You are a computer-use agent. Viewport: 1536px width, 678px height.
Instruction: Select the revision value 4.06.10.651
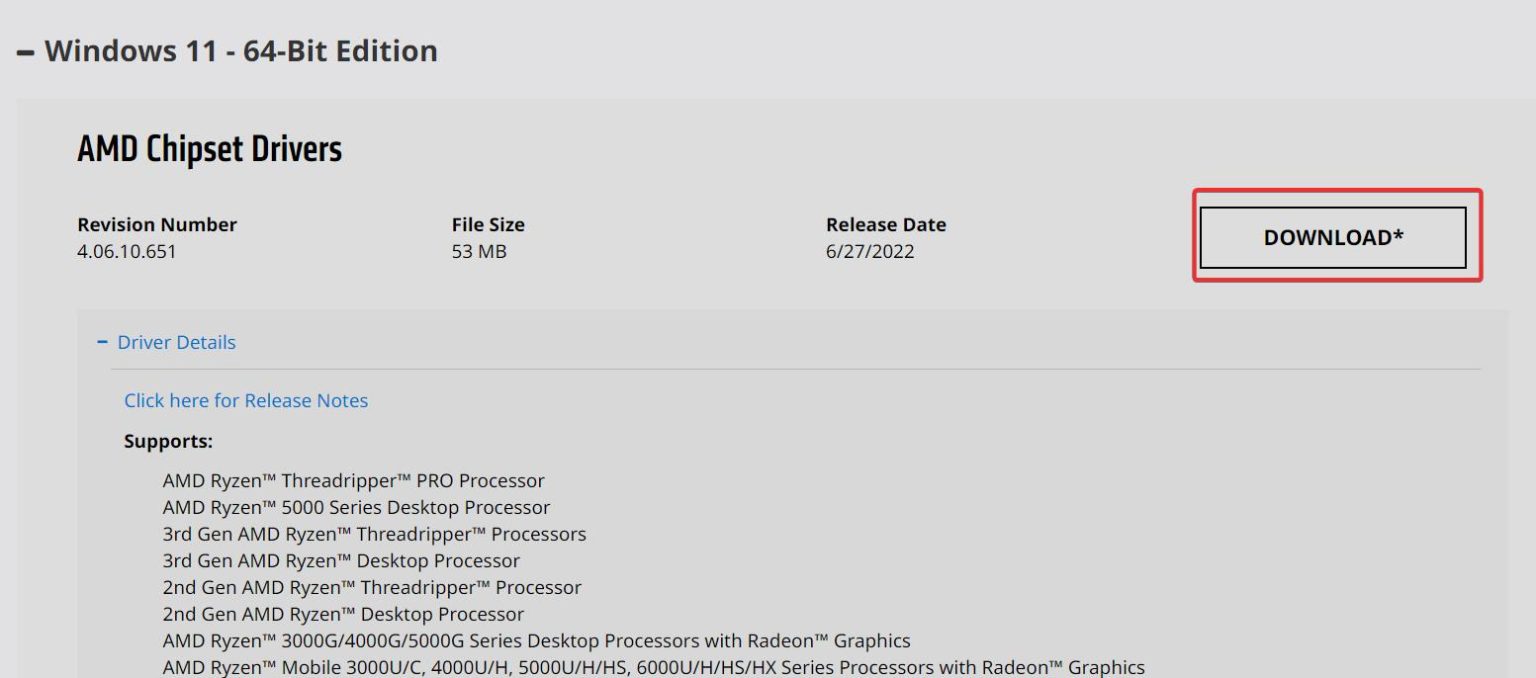[126, 252]
